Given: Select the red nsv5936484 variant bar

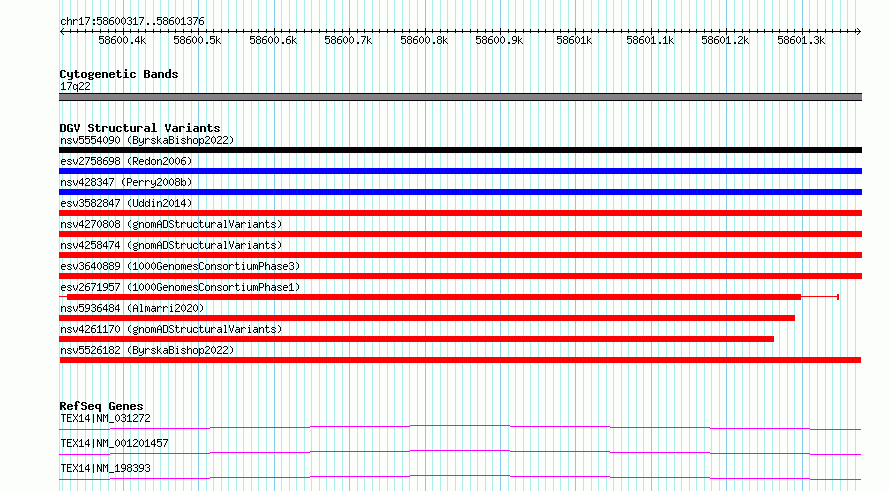Looking at the screenshot, I should 427,318.
